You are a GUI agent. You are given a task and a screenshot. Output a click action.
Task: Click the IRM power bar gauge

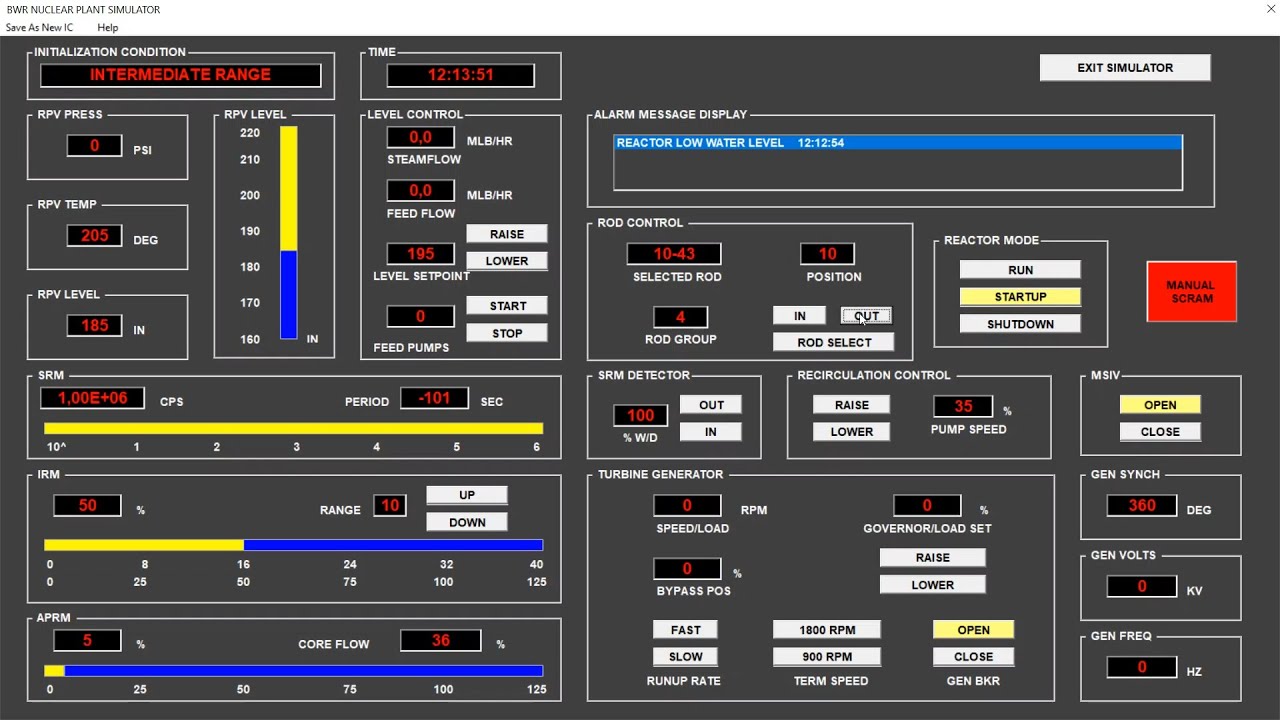(294, 545)
